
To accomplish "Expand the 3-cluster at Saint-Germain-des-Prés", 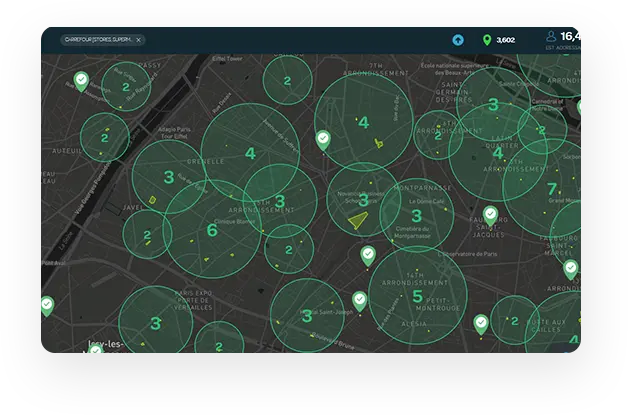I will [x=493, y=105].
